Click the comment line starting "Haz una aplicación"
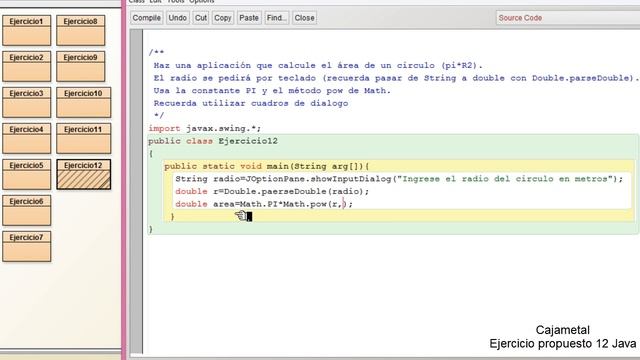Screen dimensions: 640x360 point(318,65)
